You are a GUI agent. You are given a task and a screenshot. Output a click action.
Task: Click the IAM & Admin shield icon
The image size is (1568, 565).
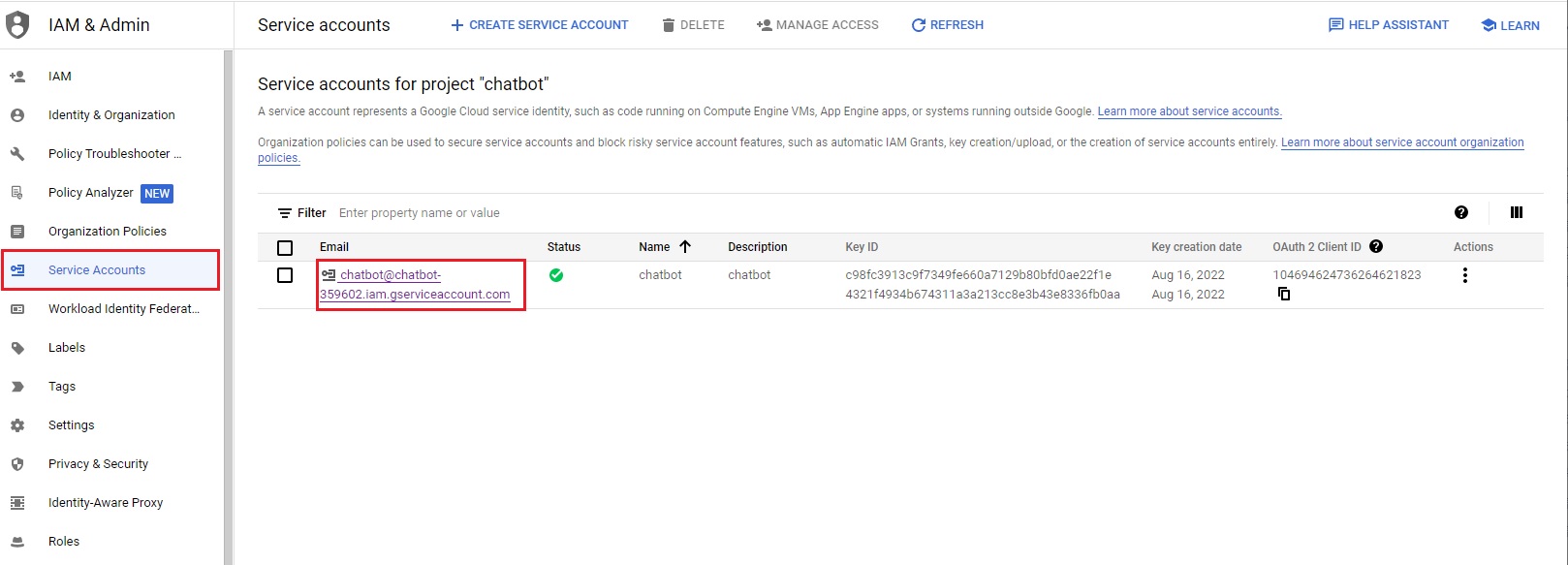click(x=17, y=25)
